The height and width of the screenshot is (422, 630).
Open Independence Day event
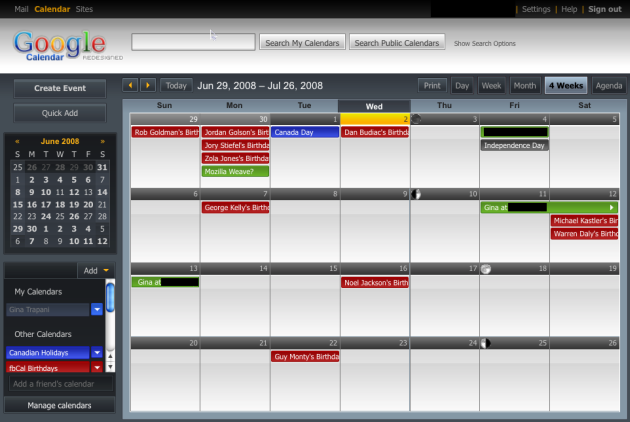[x=514, y=145]
